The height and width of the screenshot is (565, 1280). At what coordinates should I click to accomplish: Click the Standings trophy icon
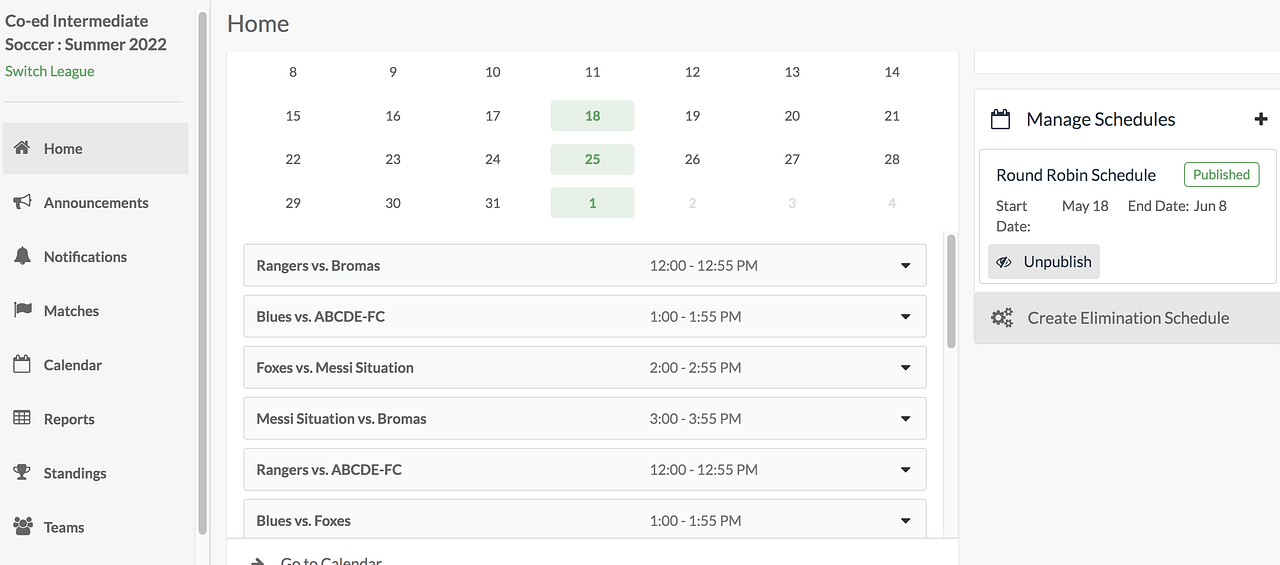click(22, 473)
